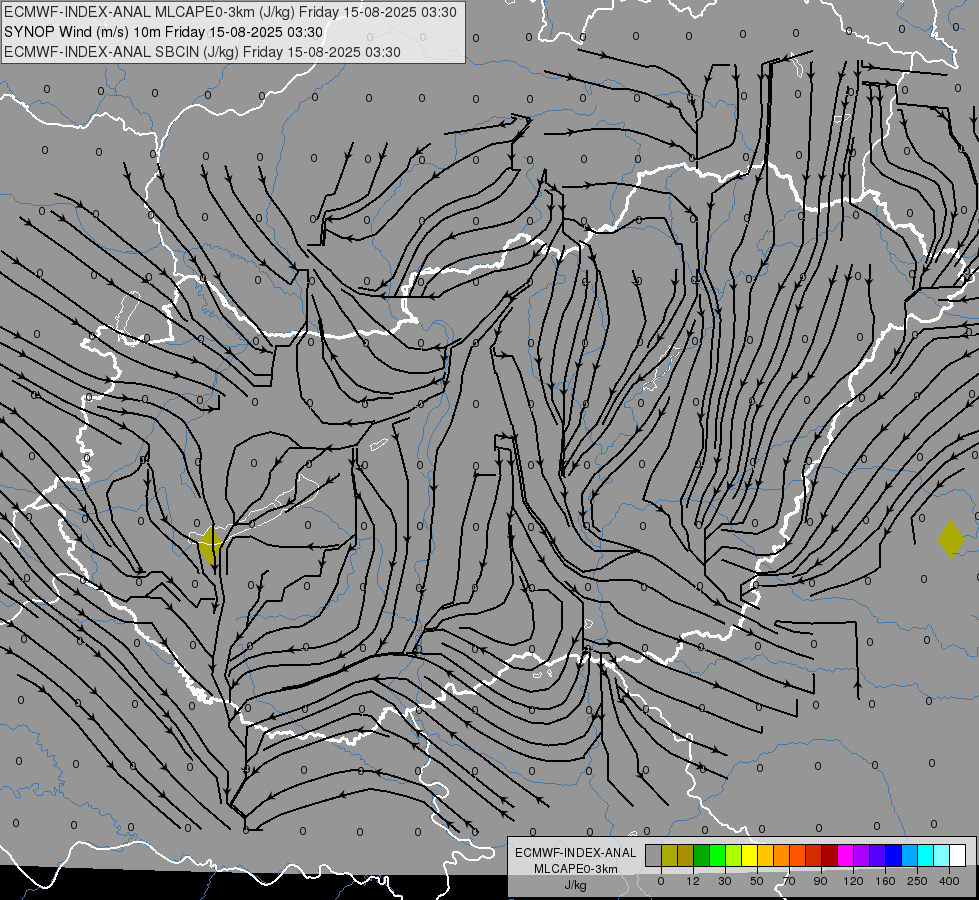Click the deep blue legend swatch
This screenshot has height=900, width=979.
pyautogui.click(x=894, y=855)
